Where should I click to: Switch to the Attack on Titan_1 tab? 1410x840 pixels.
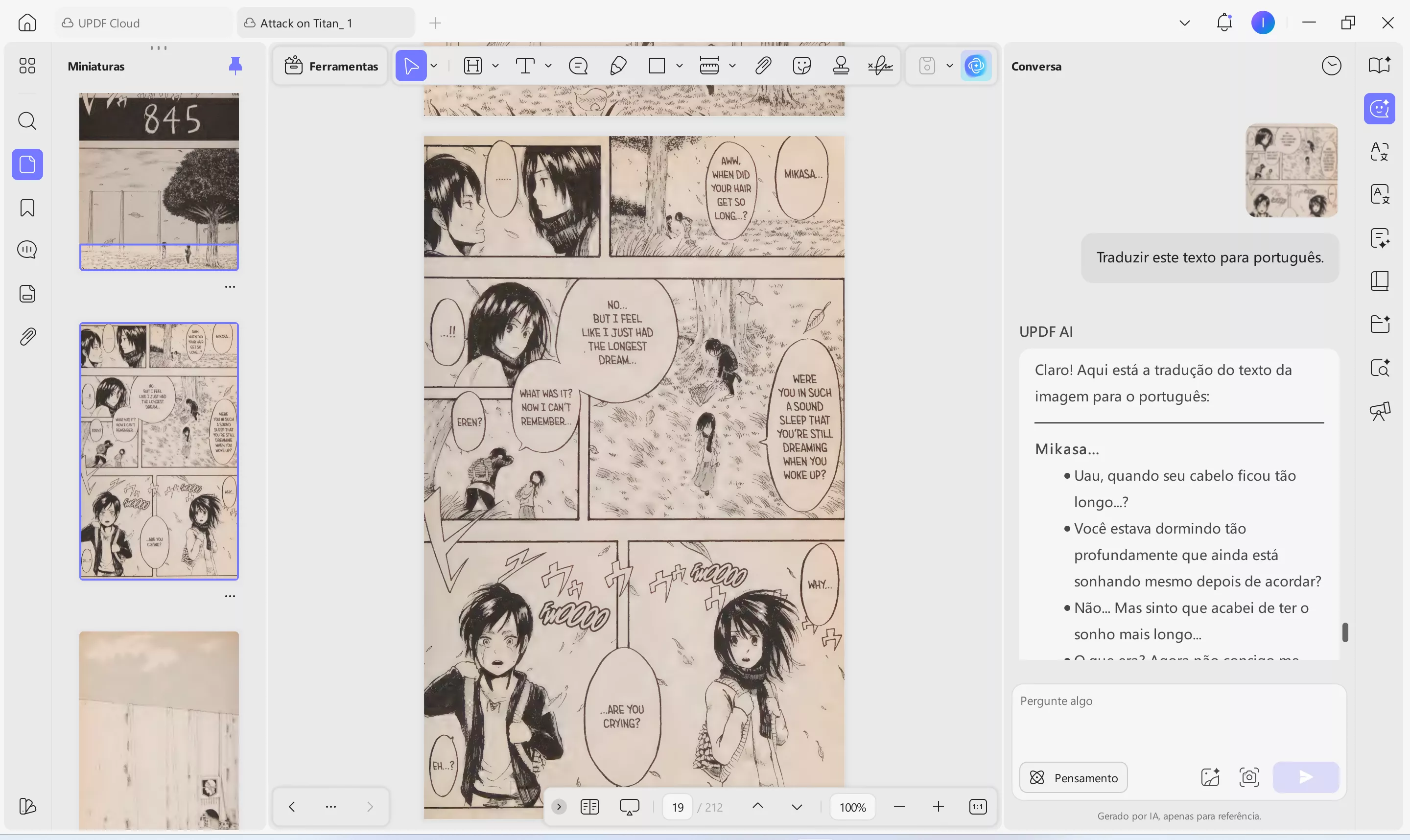326,23
